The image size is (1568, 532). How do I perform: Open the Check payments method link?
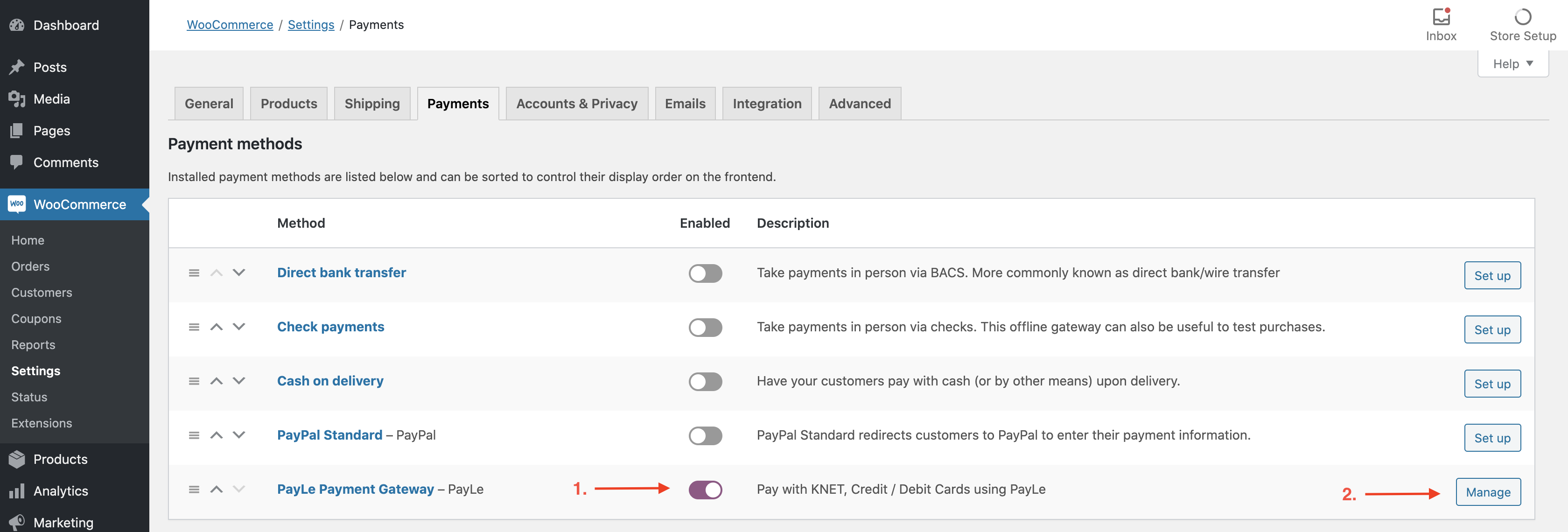(x=330, y=327)
